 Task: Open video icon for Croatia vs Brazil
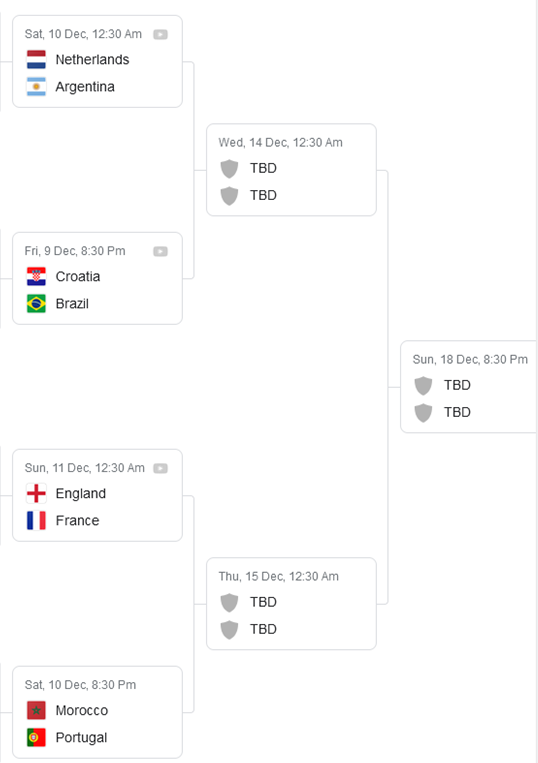tap(161, 252)
